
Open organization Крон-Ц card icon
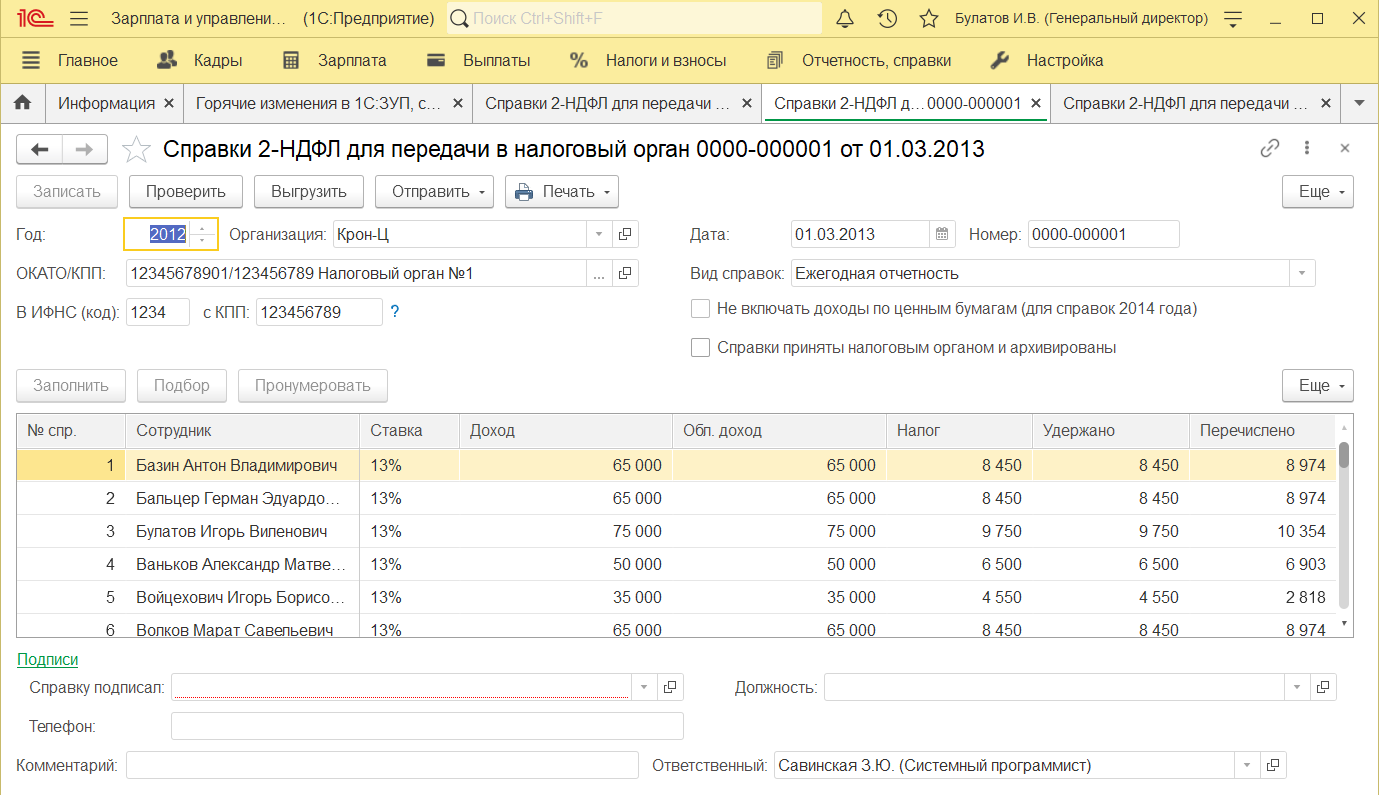[625, 234]
